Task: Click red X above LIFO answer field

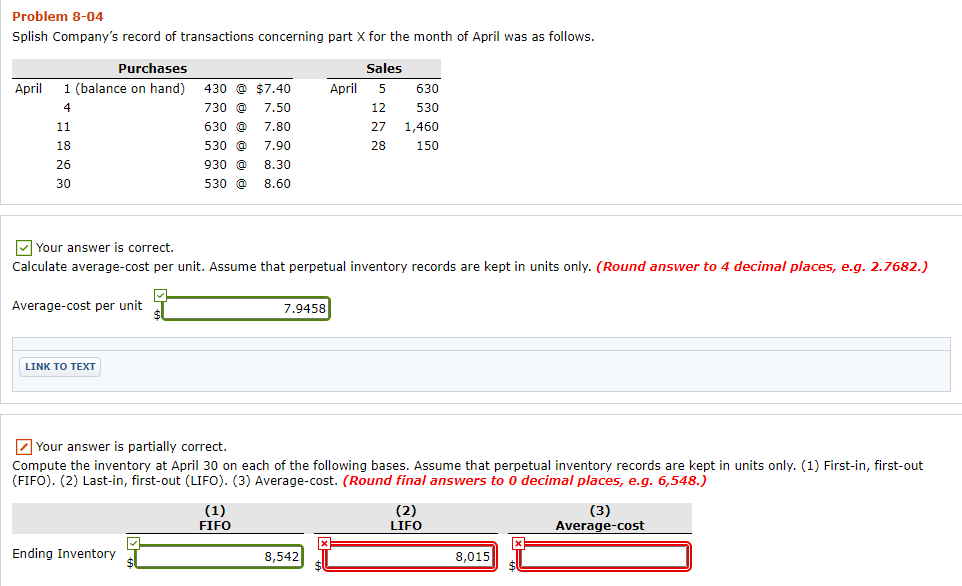Action: 324,541
